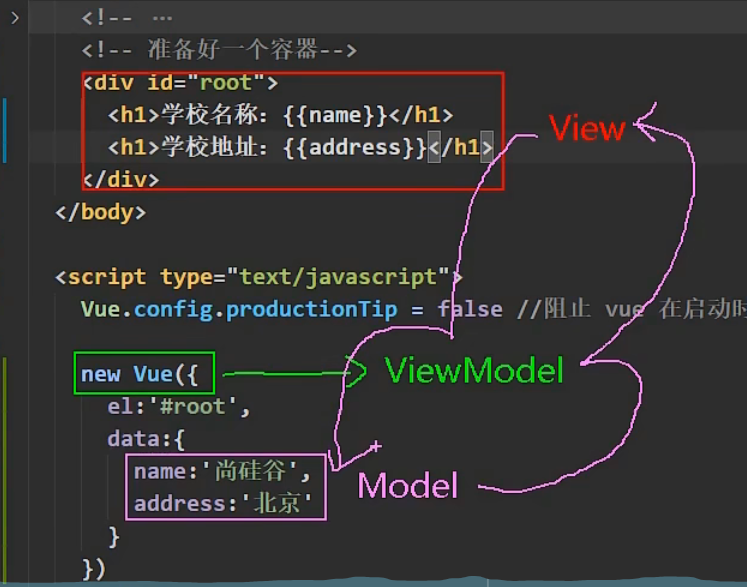
Task: Click the blue modified-line gutter marker
Action: (5, 130)
